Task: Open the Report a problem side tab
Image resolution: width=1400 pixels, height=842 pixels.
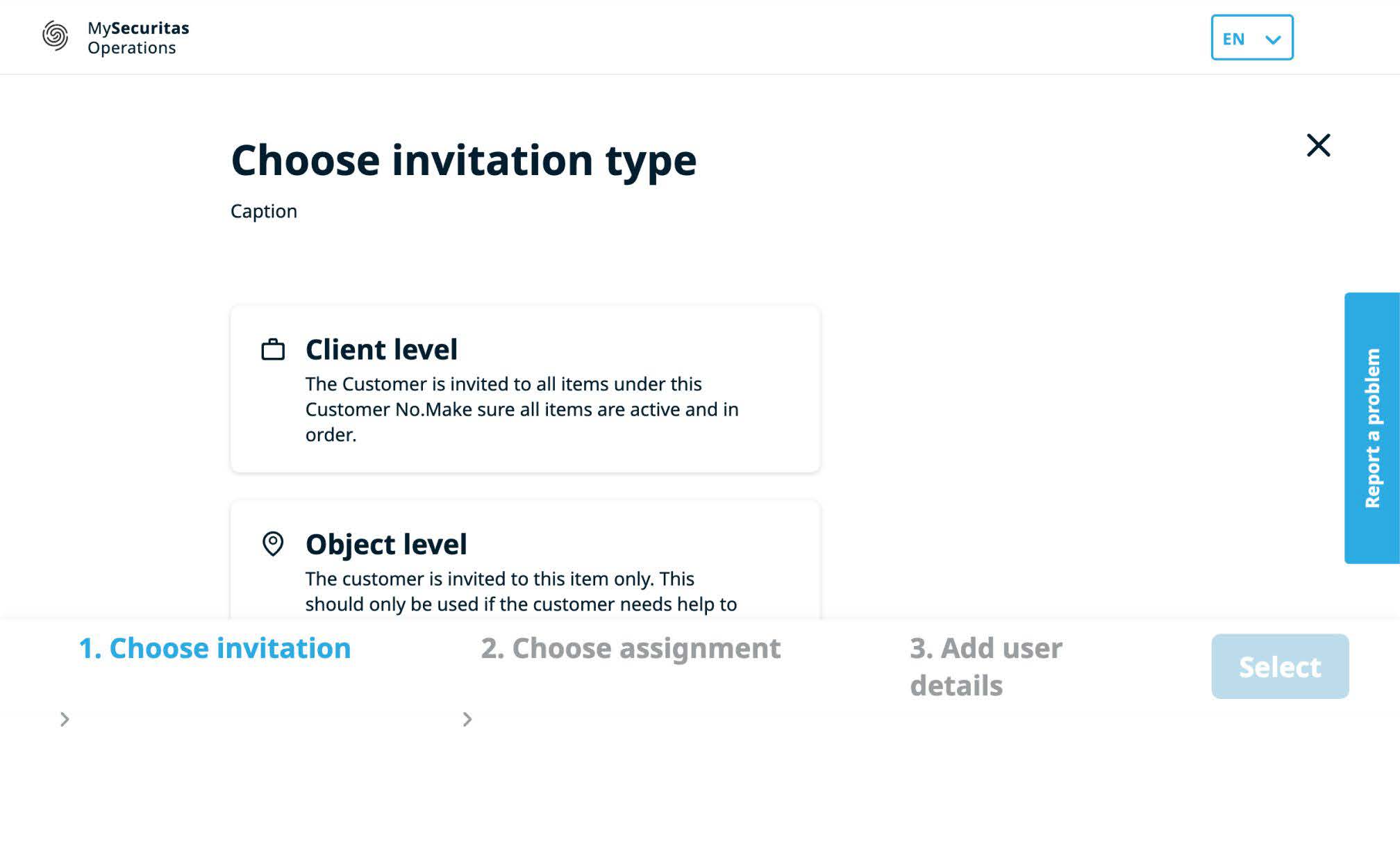Action: 1372,428
